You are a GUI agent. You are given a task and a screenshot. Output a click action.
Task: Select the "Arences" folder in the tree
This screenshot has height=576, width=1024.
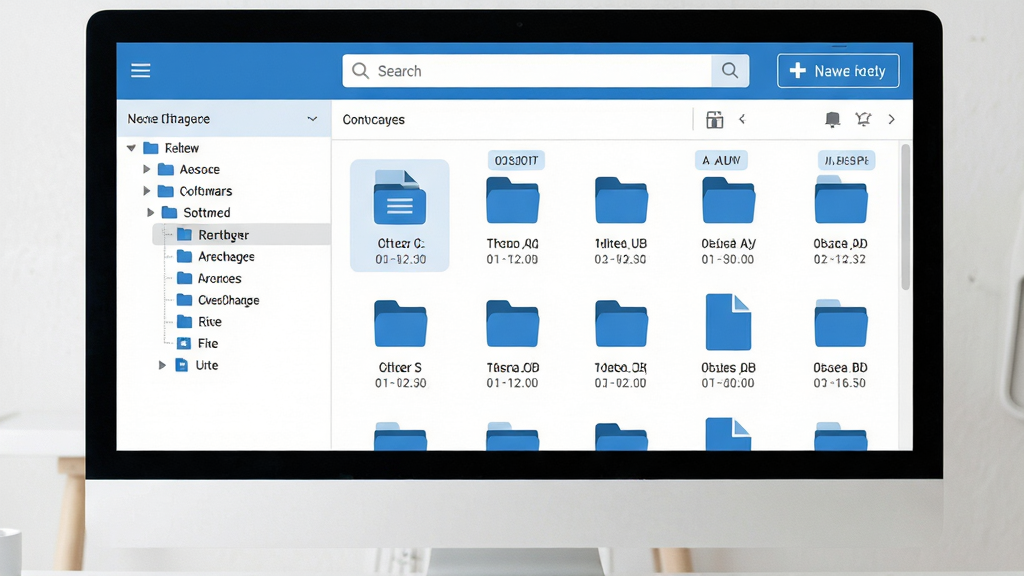(x=219, y=278)
